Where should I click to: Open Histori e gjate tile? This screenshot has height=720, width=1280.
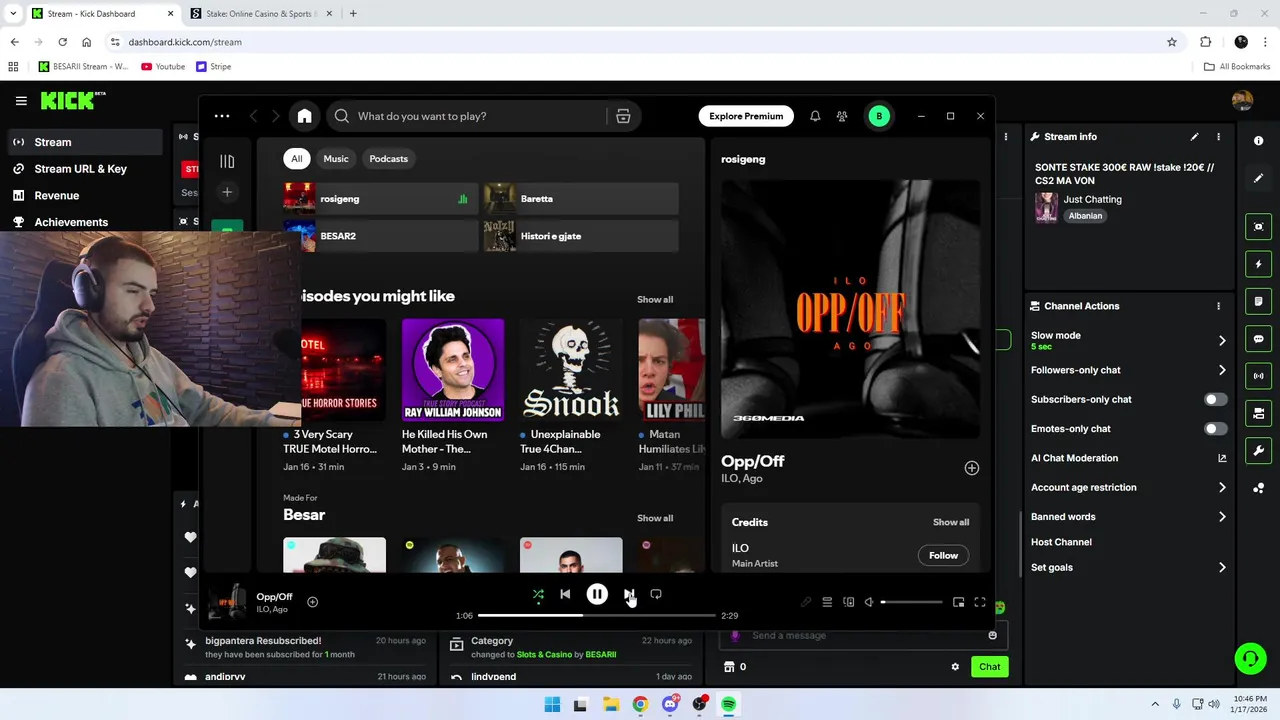click(581, 236)
